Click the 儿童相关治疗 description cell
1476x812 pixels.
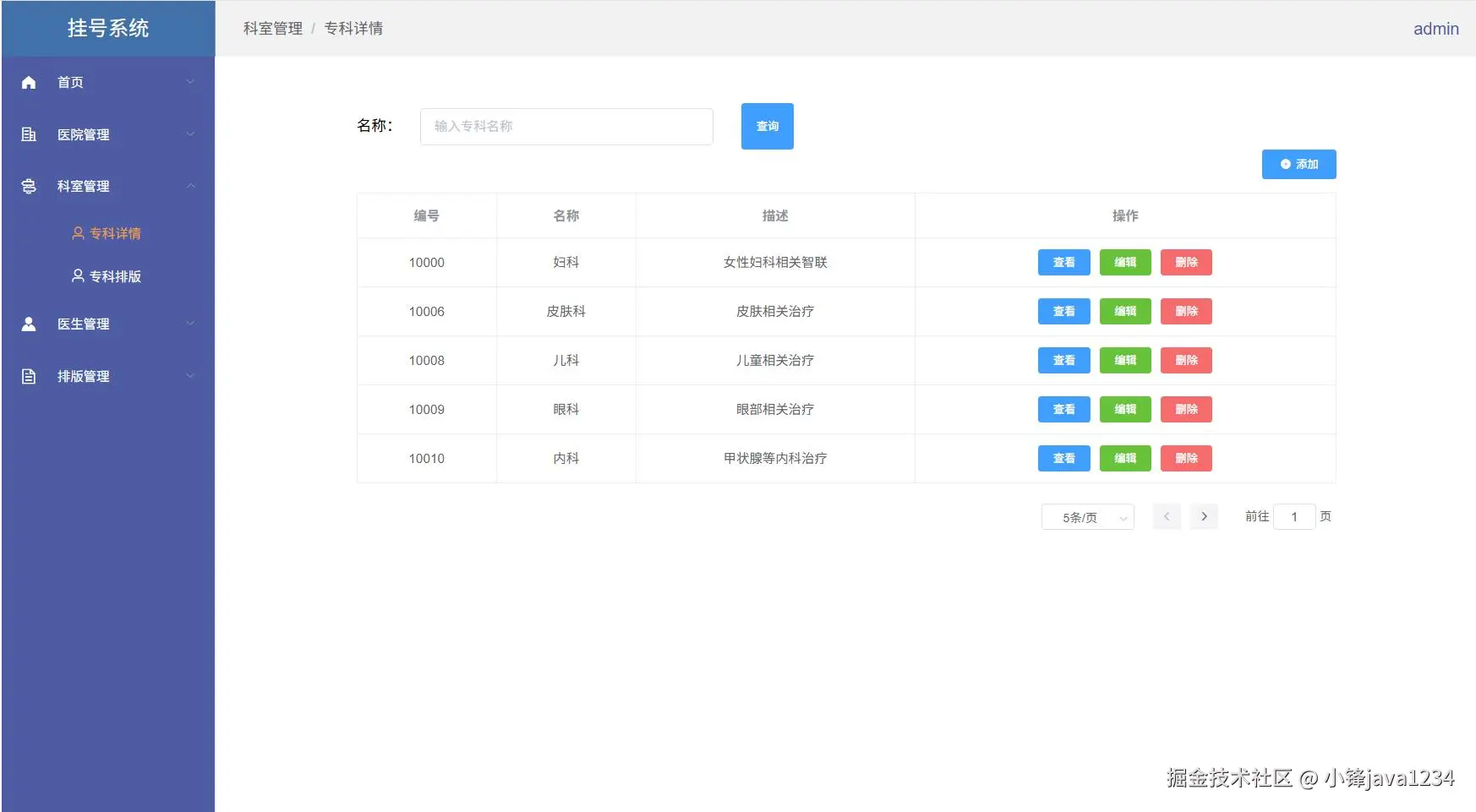coord(775,361)
